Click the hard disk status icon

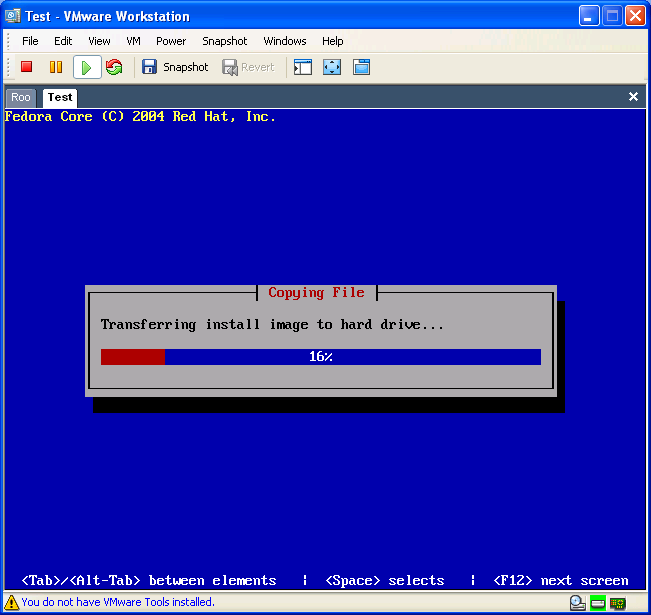(578, 603)
